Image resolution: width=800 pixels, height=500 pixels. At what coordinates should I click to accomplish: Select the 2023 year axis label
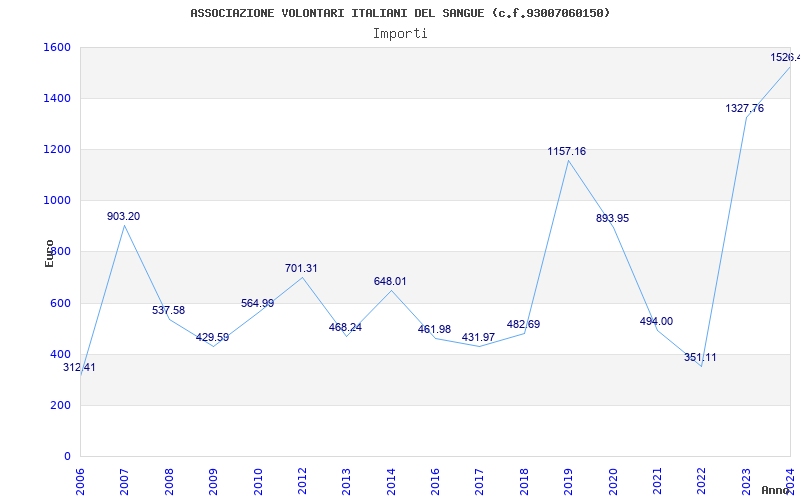746,482
